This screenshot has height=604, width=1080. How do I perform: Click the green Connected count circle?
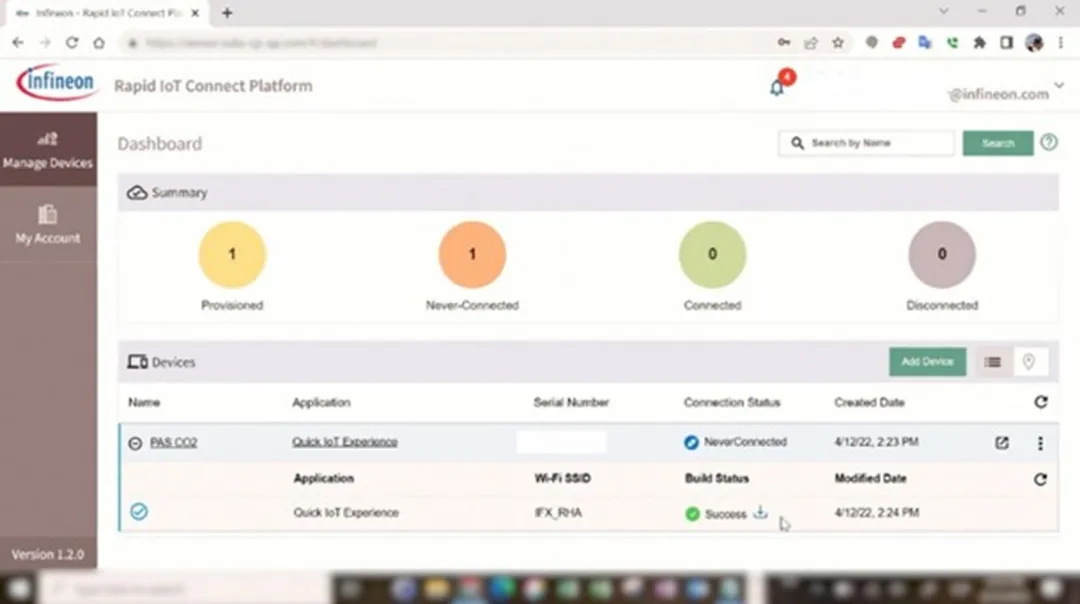(x=712, y=254)
